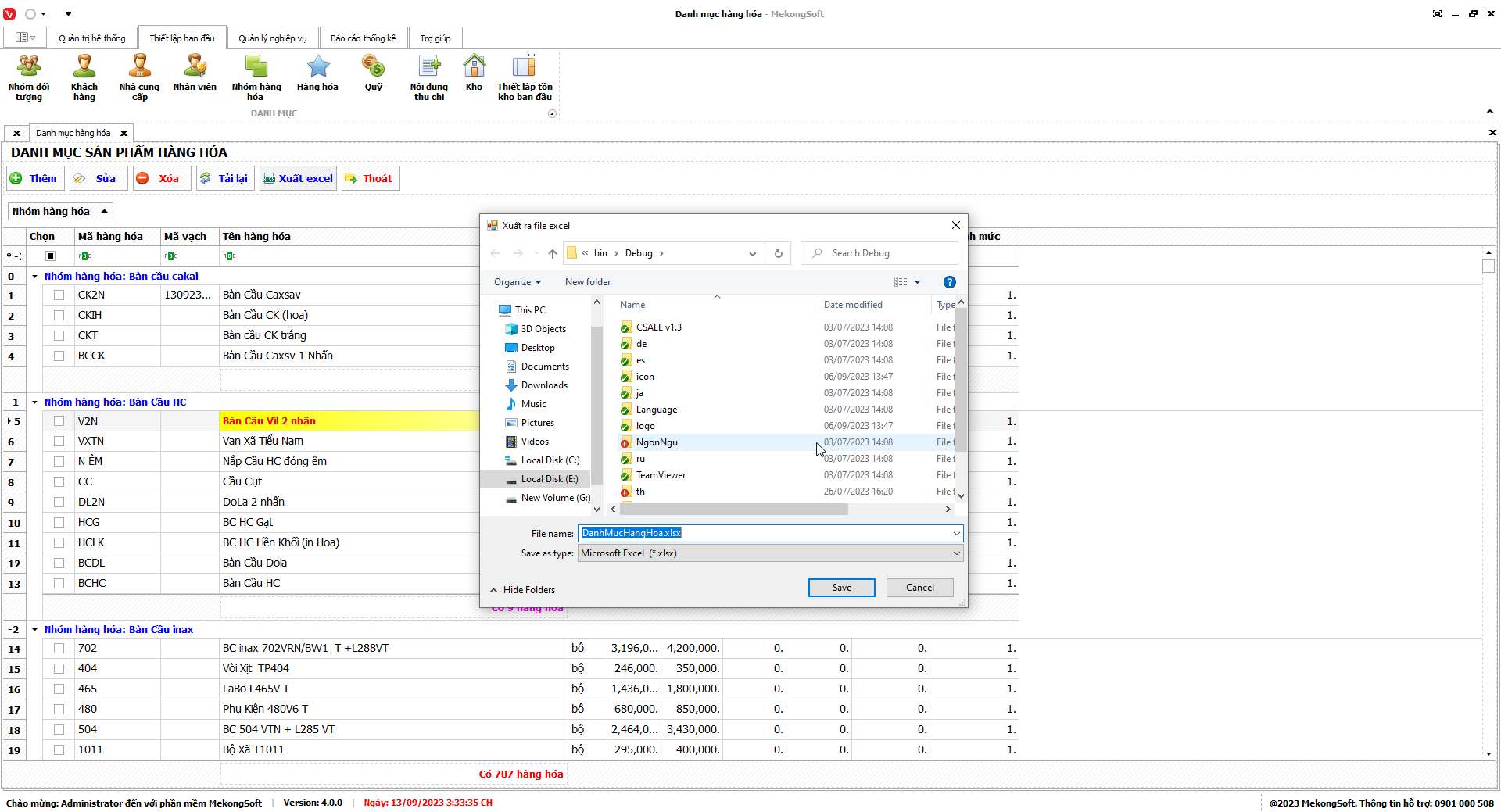This screenshot has height=812, width=1501.
Task: Collapse the Bàn Cầu HC group
Action: (35, 402)
